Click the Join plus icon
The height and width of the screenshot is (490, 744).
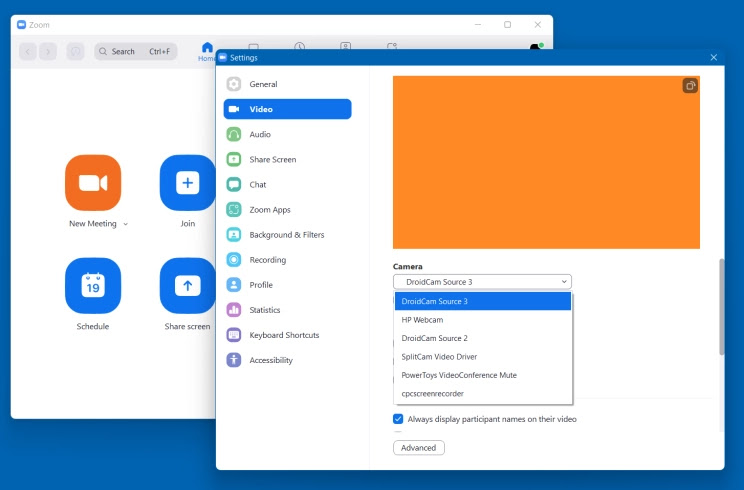tap(187, 183)
